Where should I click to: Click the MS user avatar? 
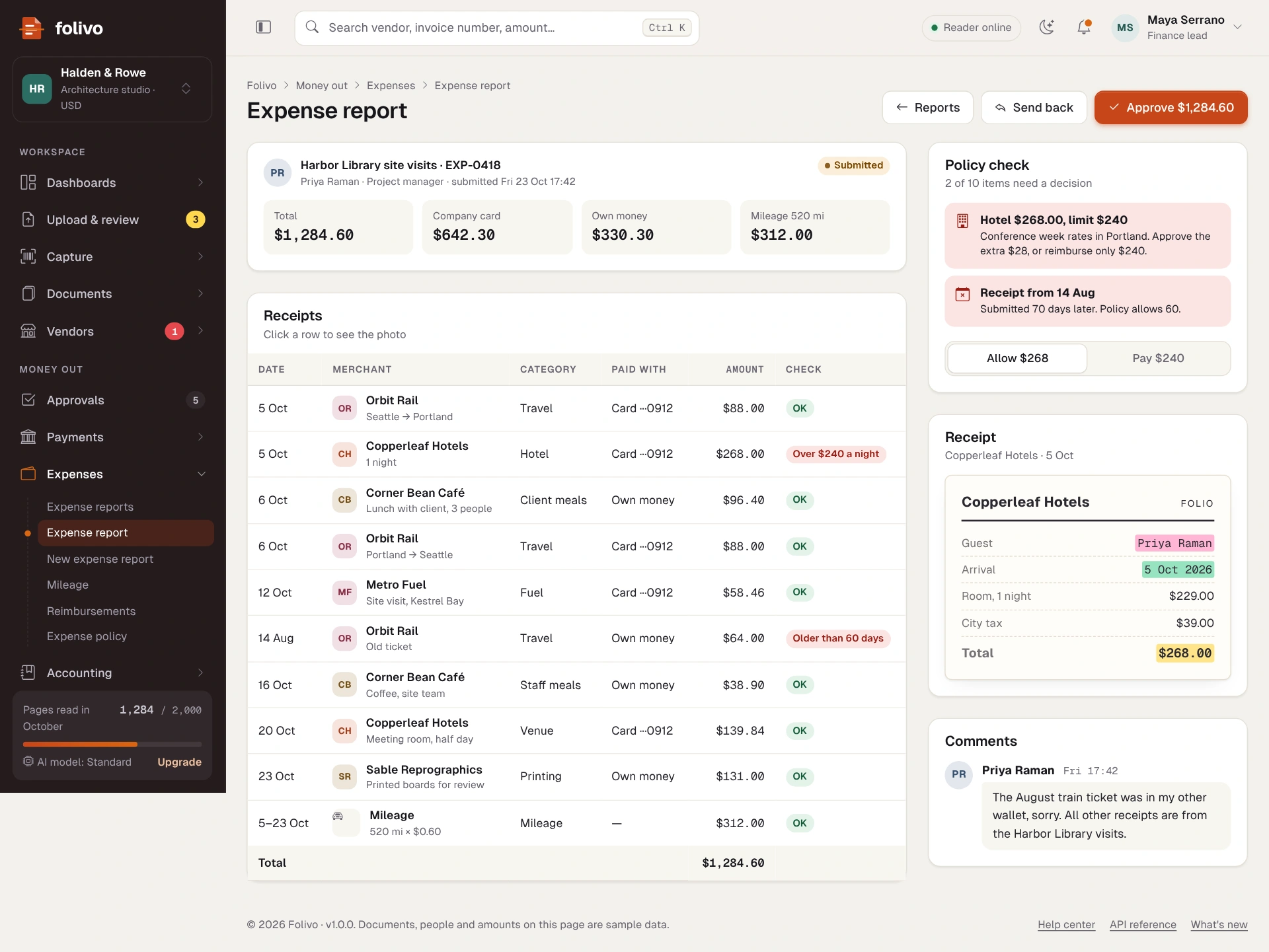1125,28
